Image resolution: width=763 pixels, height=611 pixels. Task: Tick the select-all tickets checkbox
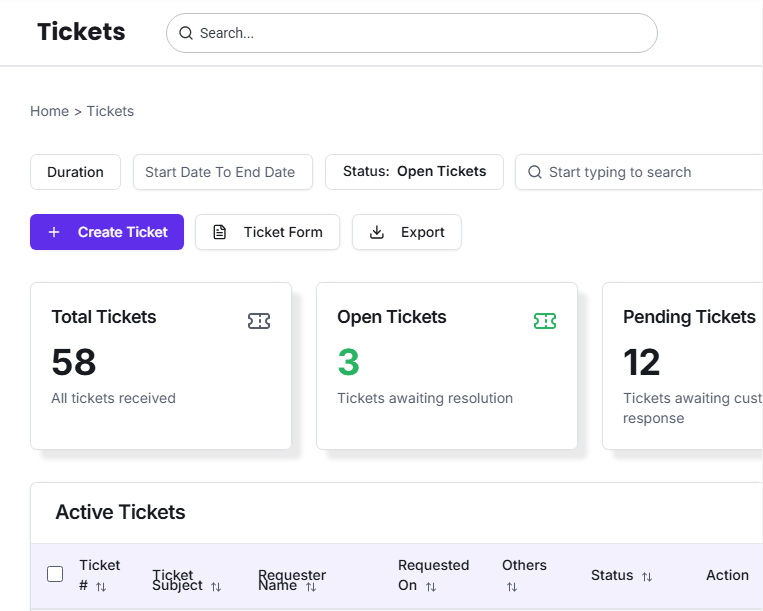point(55,574)
